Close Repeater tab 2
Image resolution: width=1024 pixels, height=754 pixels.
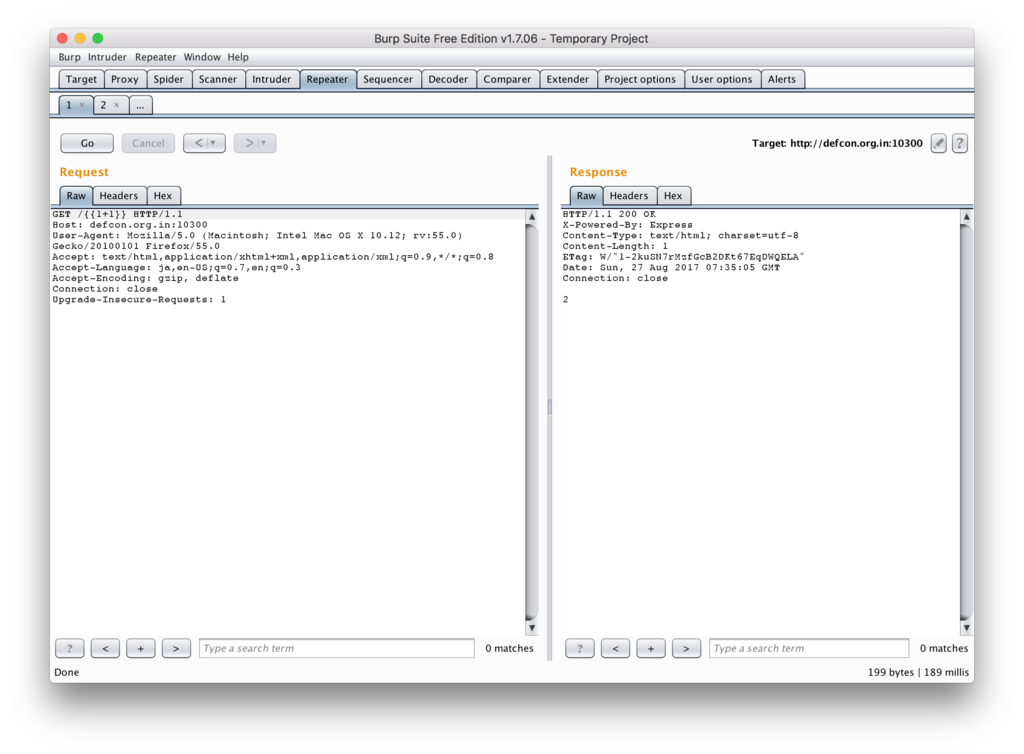116,105
